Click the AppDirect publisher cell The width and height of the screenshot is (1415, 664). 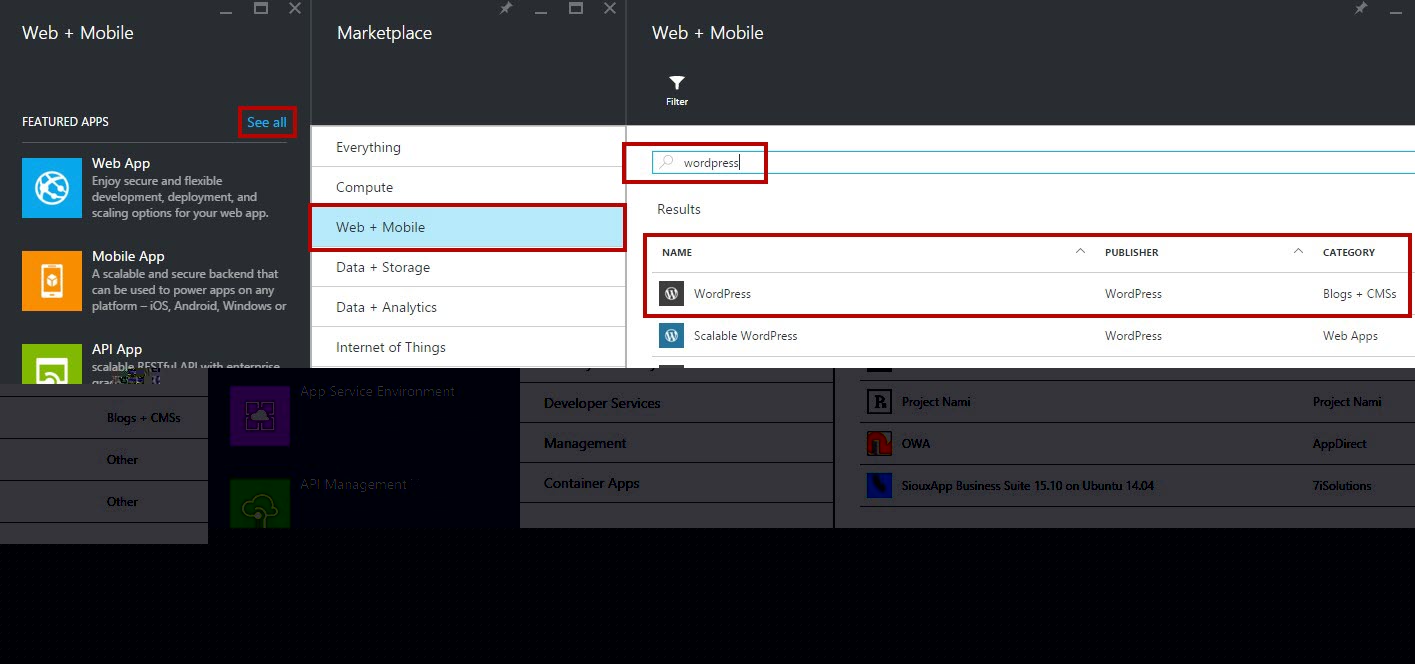coord(1340,444)
